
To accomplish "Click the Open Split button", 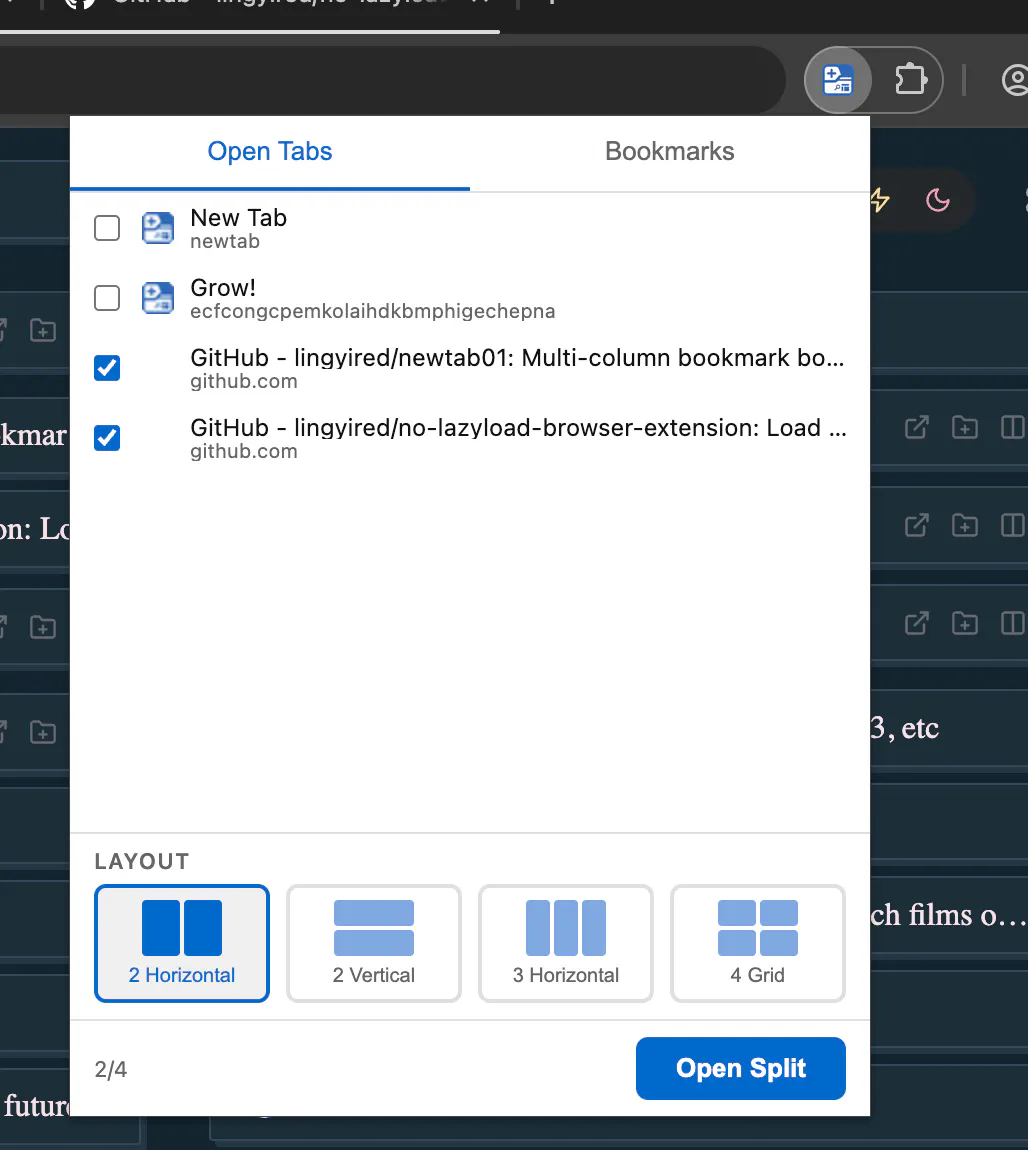I will click(x=741, y=1069).
